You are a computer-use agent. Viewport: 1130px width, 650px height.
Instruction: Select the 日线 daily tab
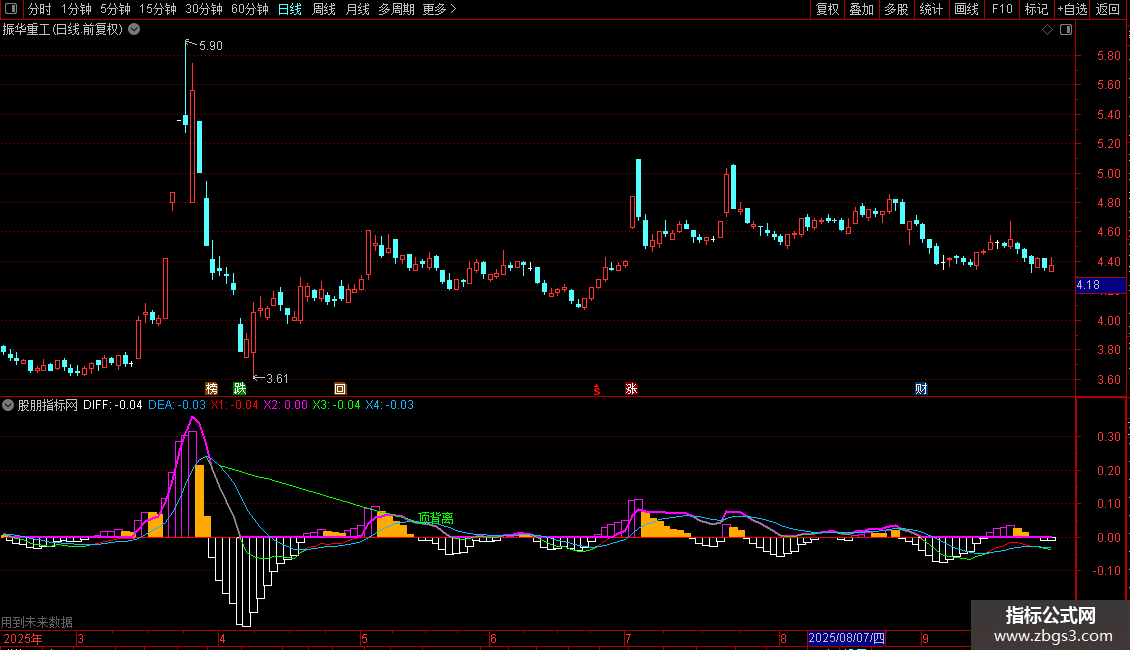click(290, 9)
